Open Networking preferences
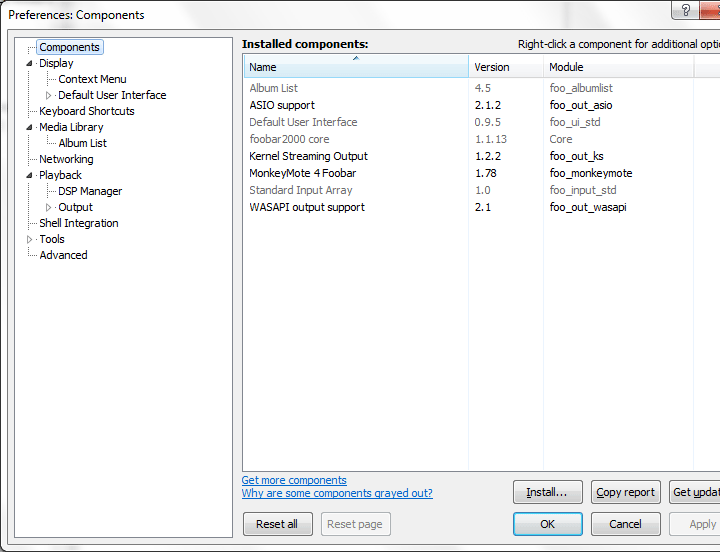 [x=66, y=159]
